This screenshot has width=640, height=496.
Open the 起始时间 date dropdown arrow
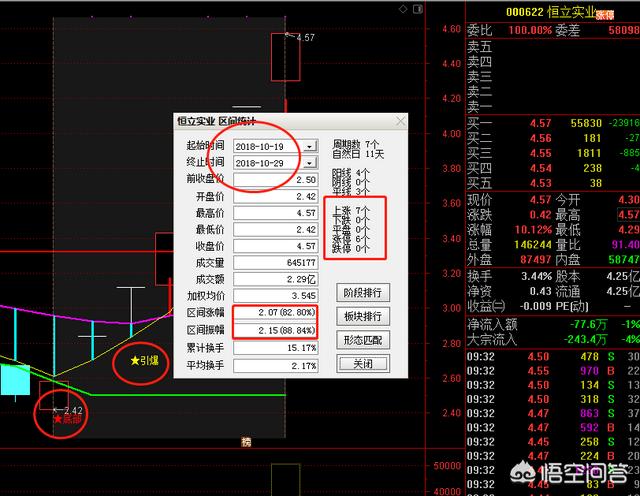pyautogui.click(x=310, y=146)
